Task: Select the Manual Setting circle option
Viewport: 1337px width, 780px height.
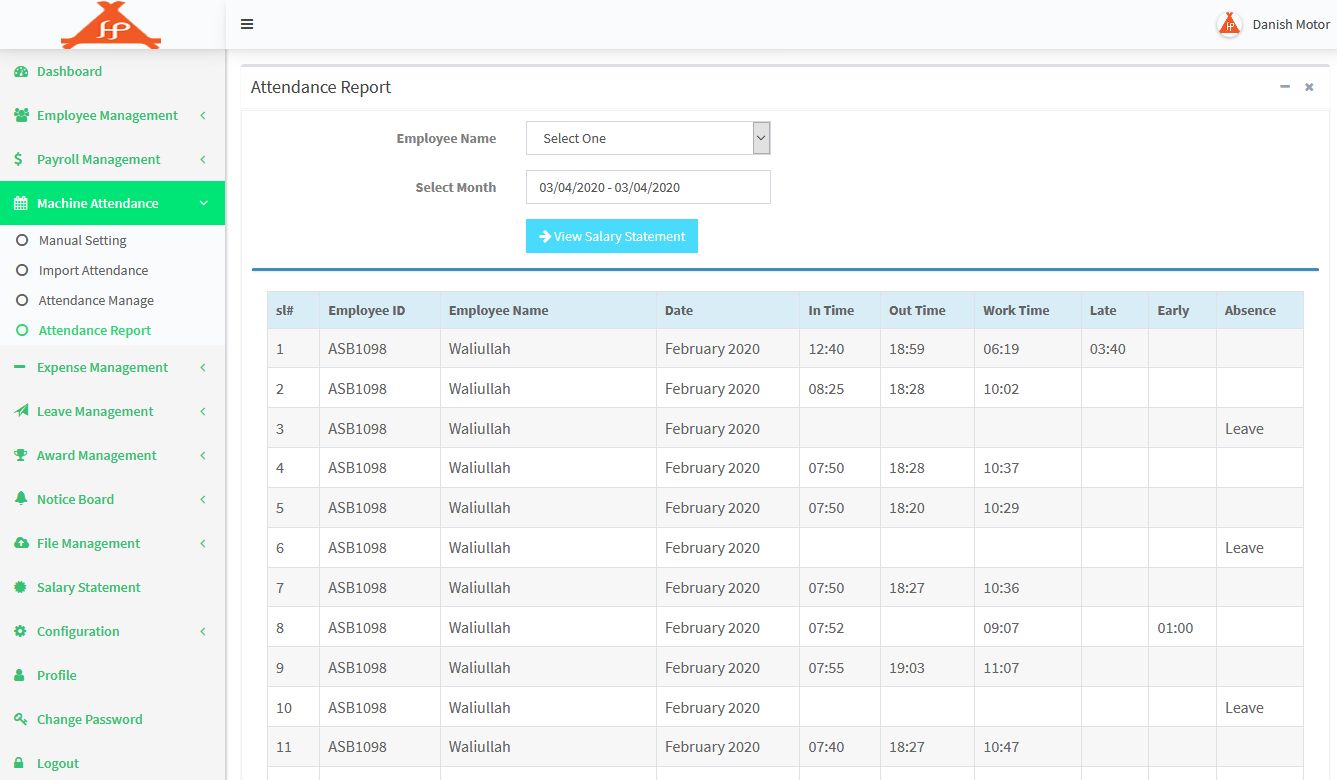Action: 22,241
